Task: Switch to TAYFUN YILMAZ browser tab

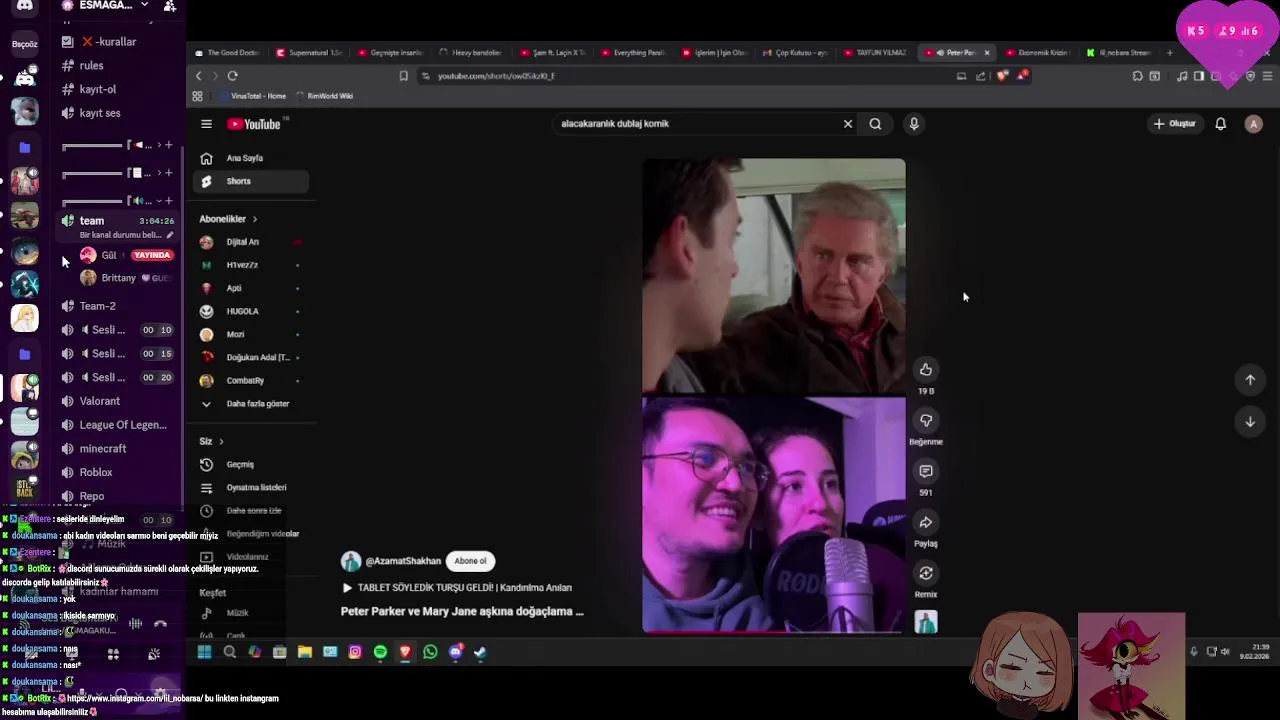Action: 875,53
